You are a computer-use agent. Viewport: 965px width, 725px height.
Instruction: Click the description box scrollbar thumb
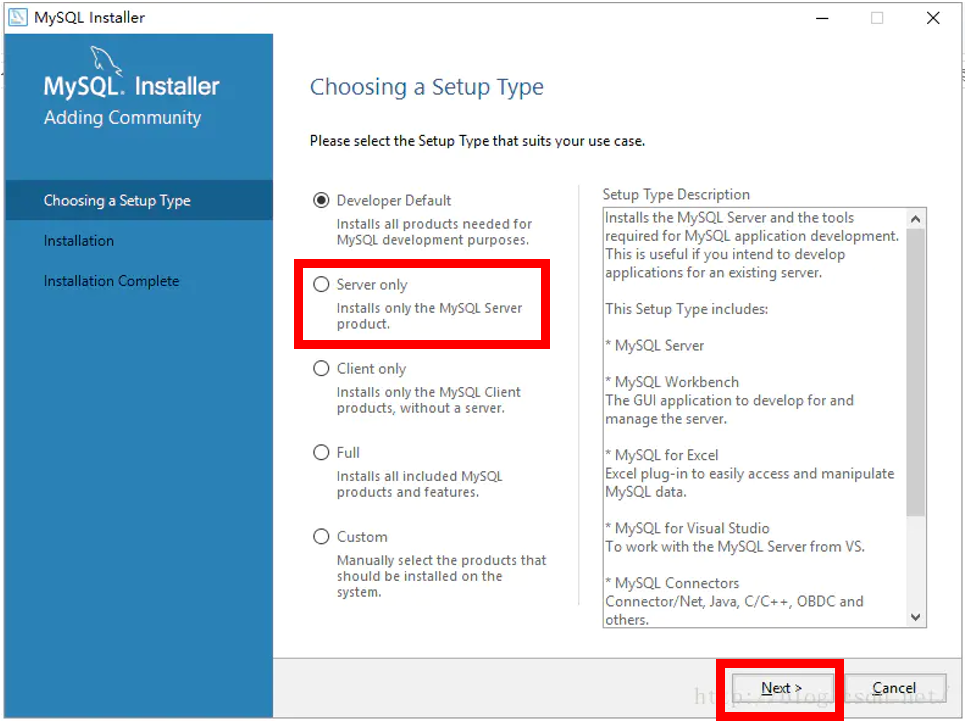click(x=916, y=370)
